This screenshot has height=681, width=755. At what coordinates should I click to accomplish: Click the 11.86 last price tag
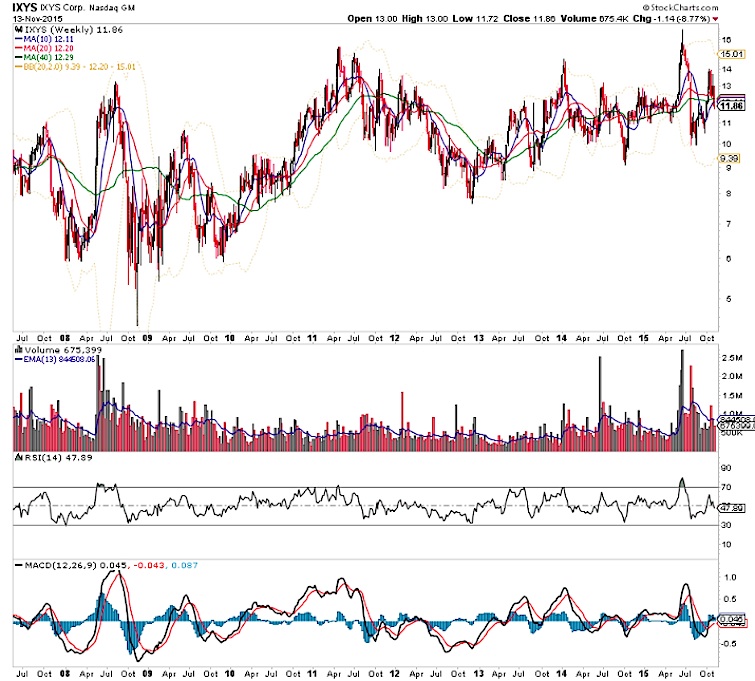(x=732, y=106)
